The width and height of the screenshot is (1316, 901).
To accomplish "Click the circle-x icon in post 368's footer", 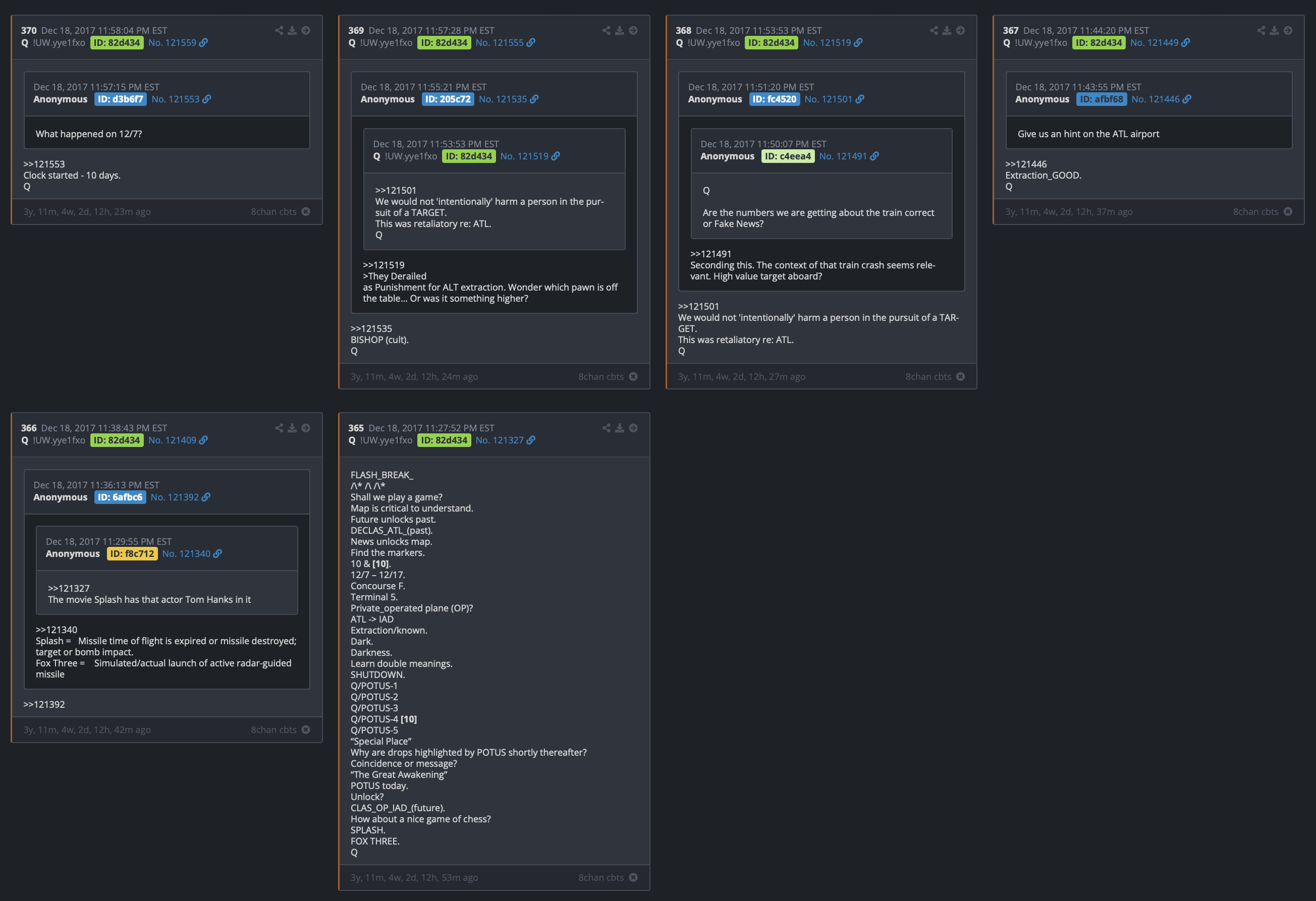I will [x=960, y=376].
